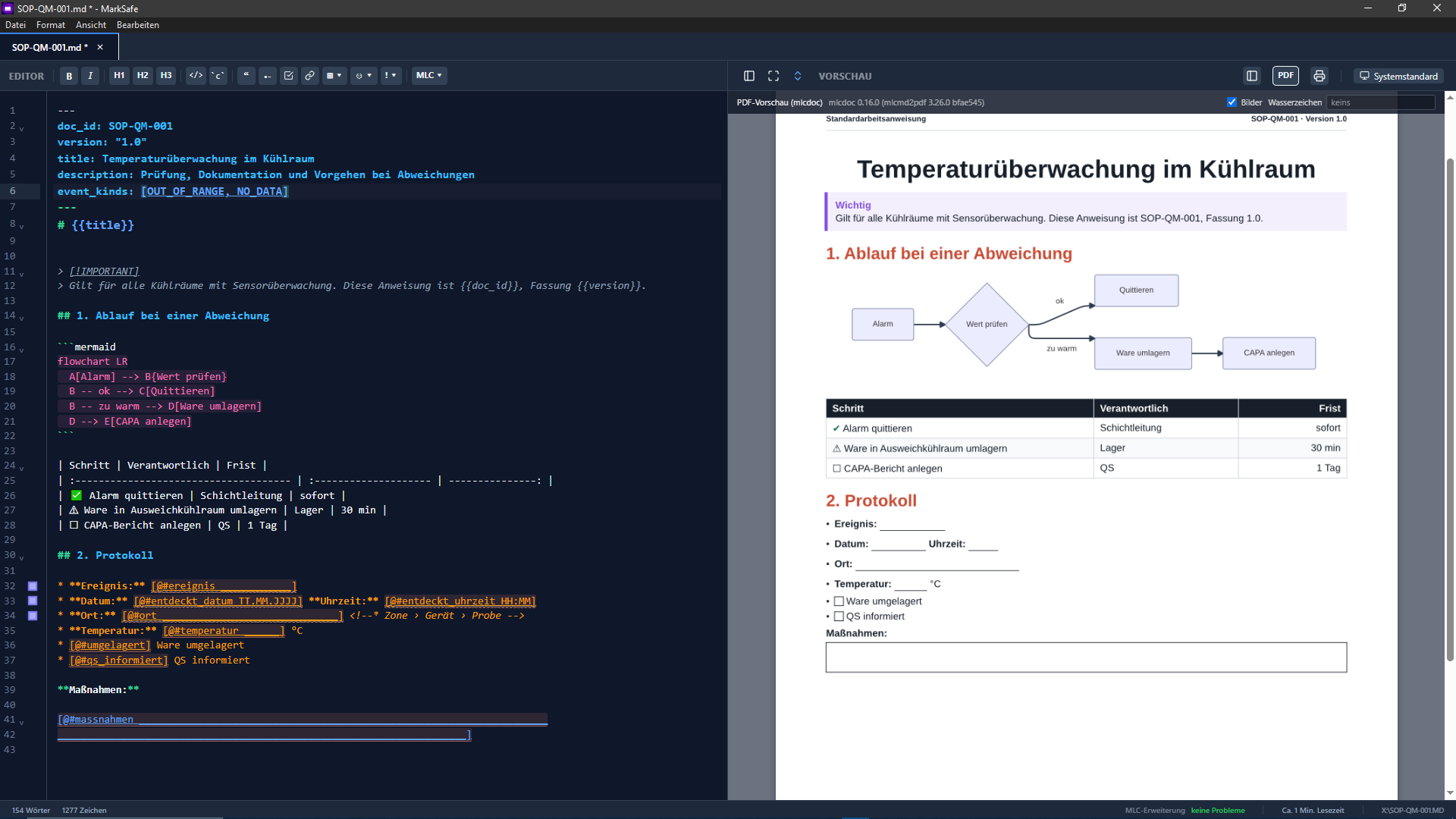This screenshot has height=819, width=1456.
Task: Insert a bullet list item
Action: (267, 76)
